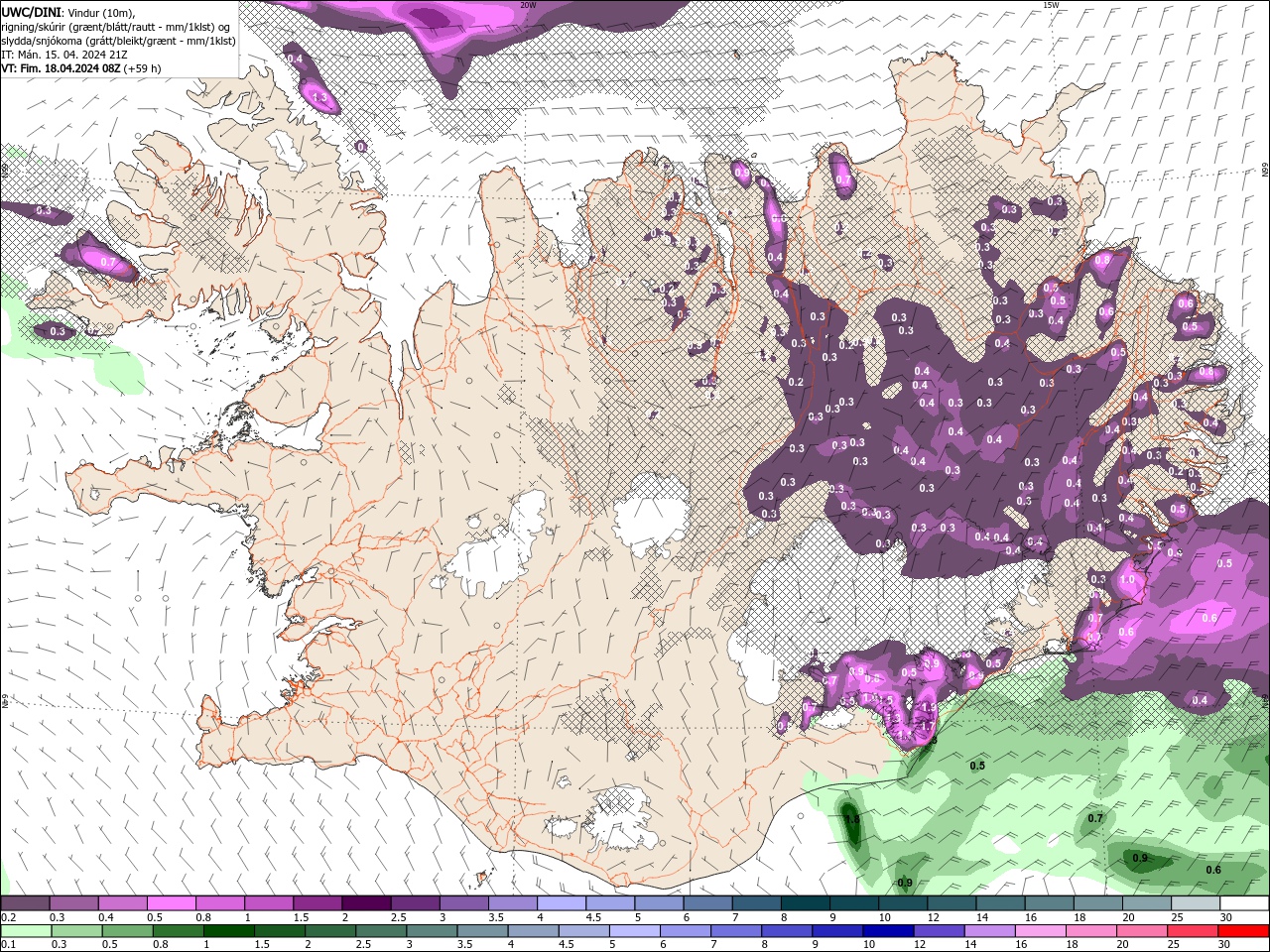This screenshot has height=952, width=1270.
Task: Click the bright pink 0.5 swatch in upper legend
Action: [x=172, y=903]
